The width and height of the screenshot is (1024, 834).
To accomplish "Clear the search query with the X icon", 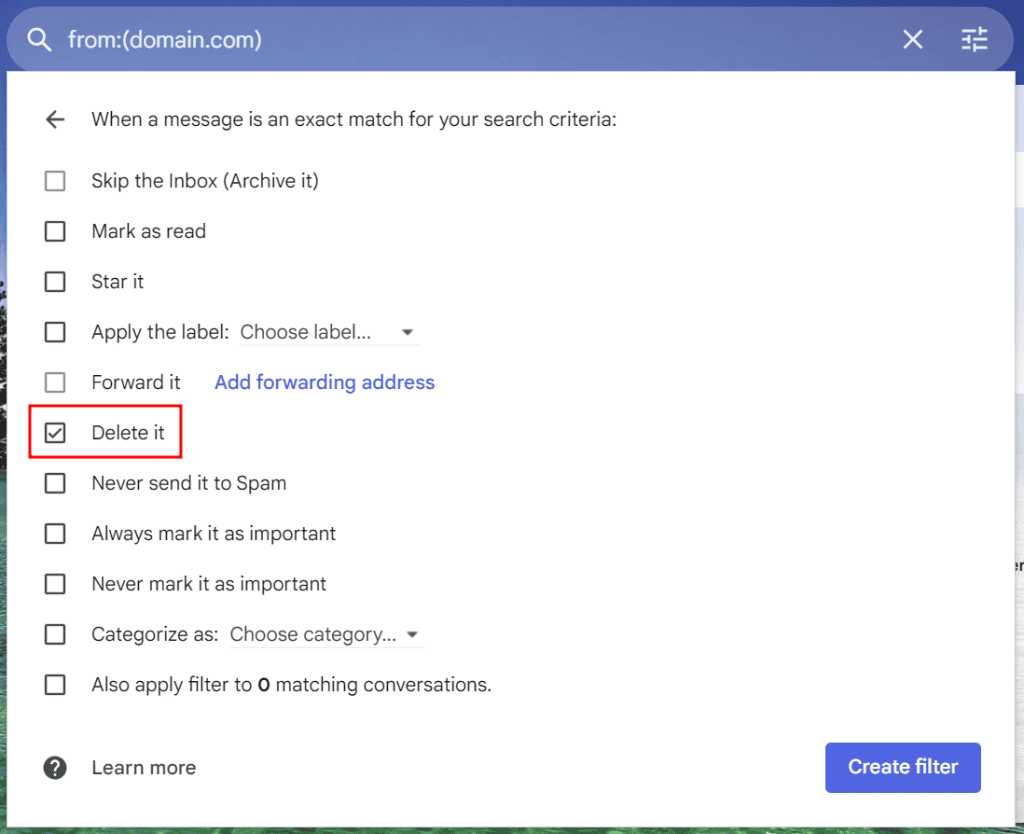I will (912, 39).
